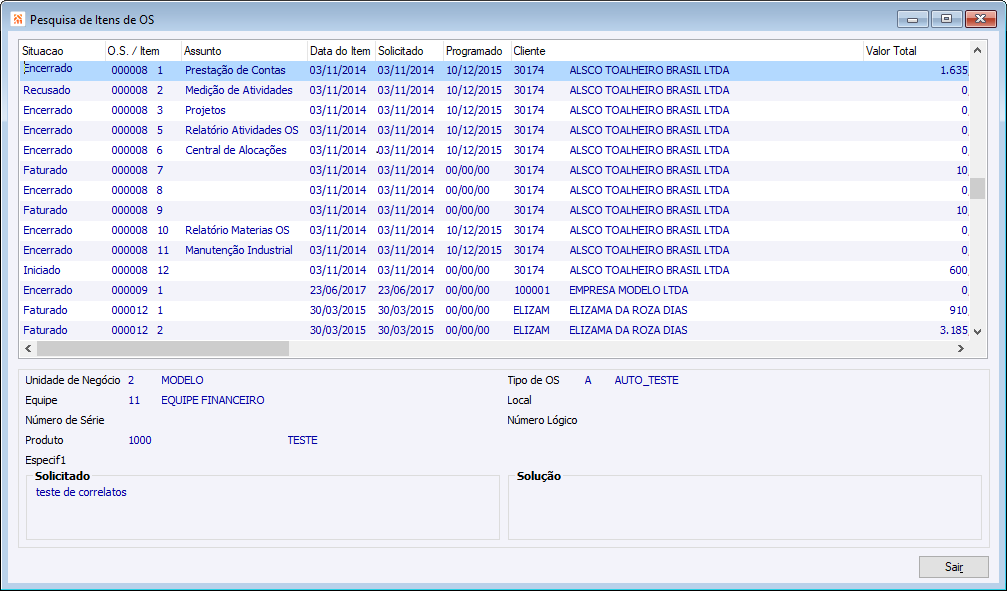Click the Produto code 1000

pos(140,440)
